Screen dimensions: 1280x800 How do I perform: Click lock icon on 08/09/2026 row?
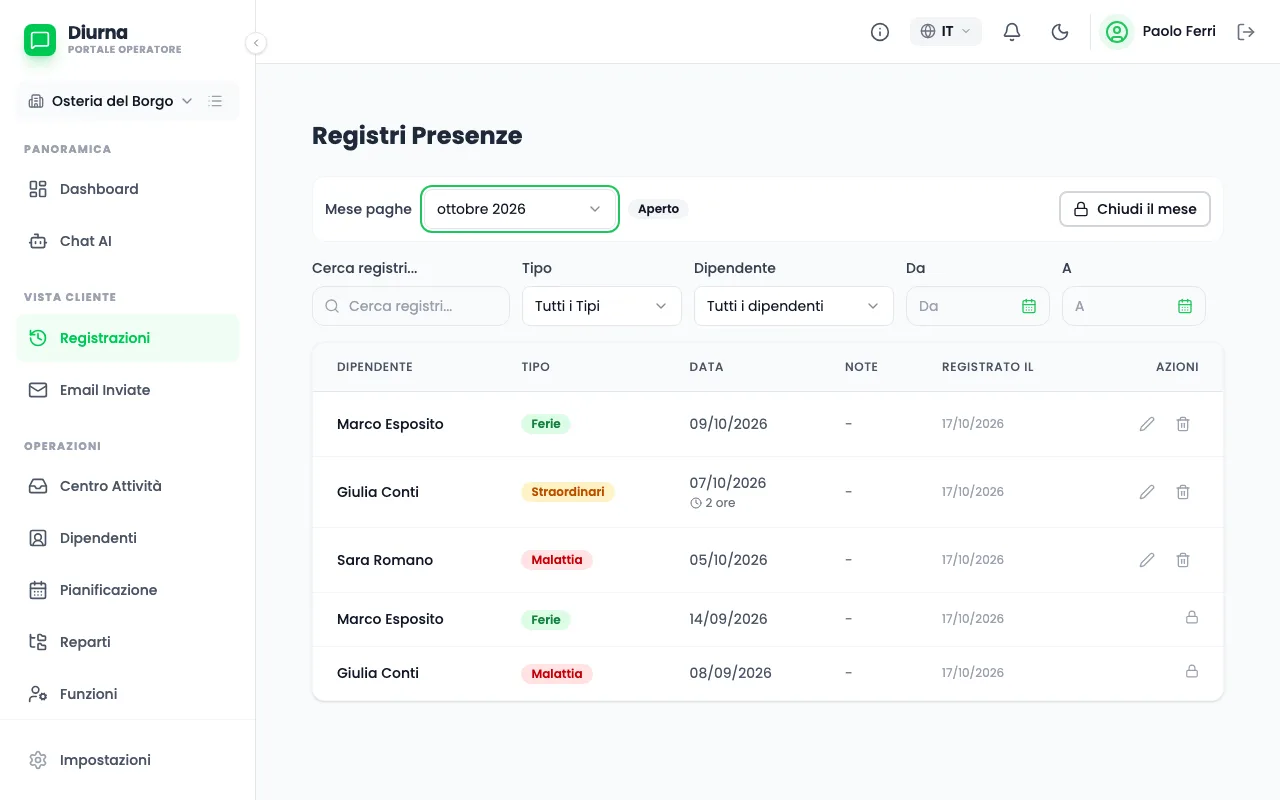click(1192, 672)
